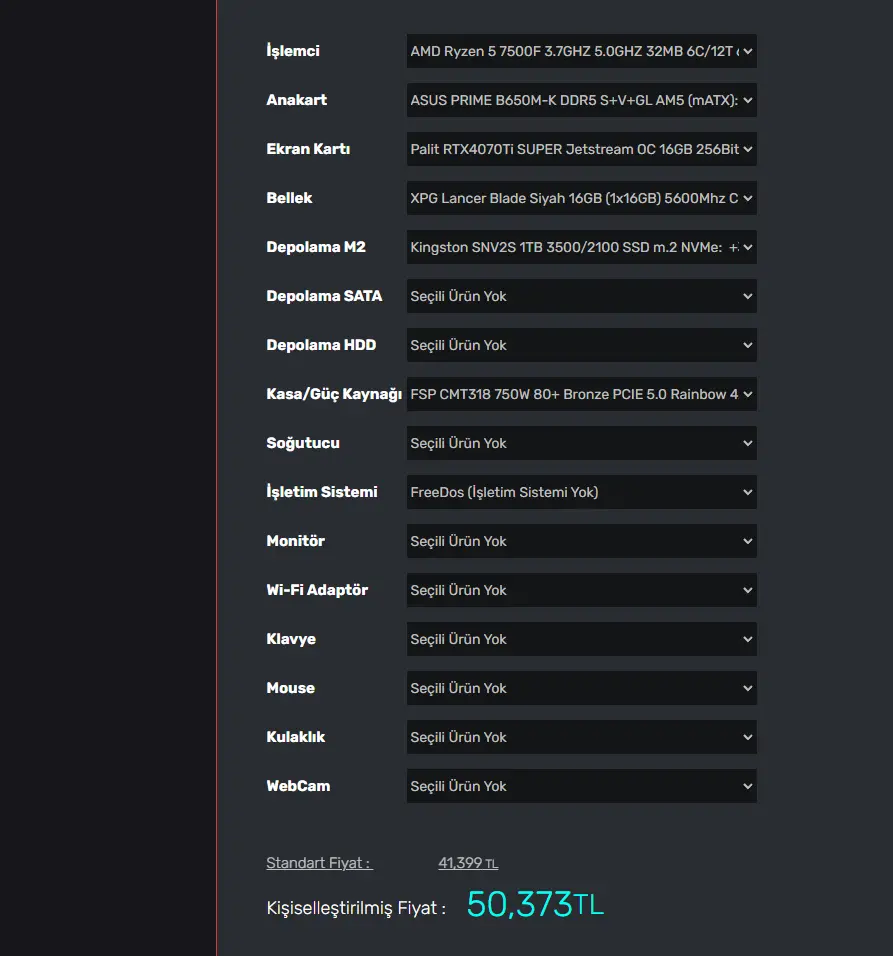Click the Soğutucu label

(303, 443)
